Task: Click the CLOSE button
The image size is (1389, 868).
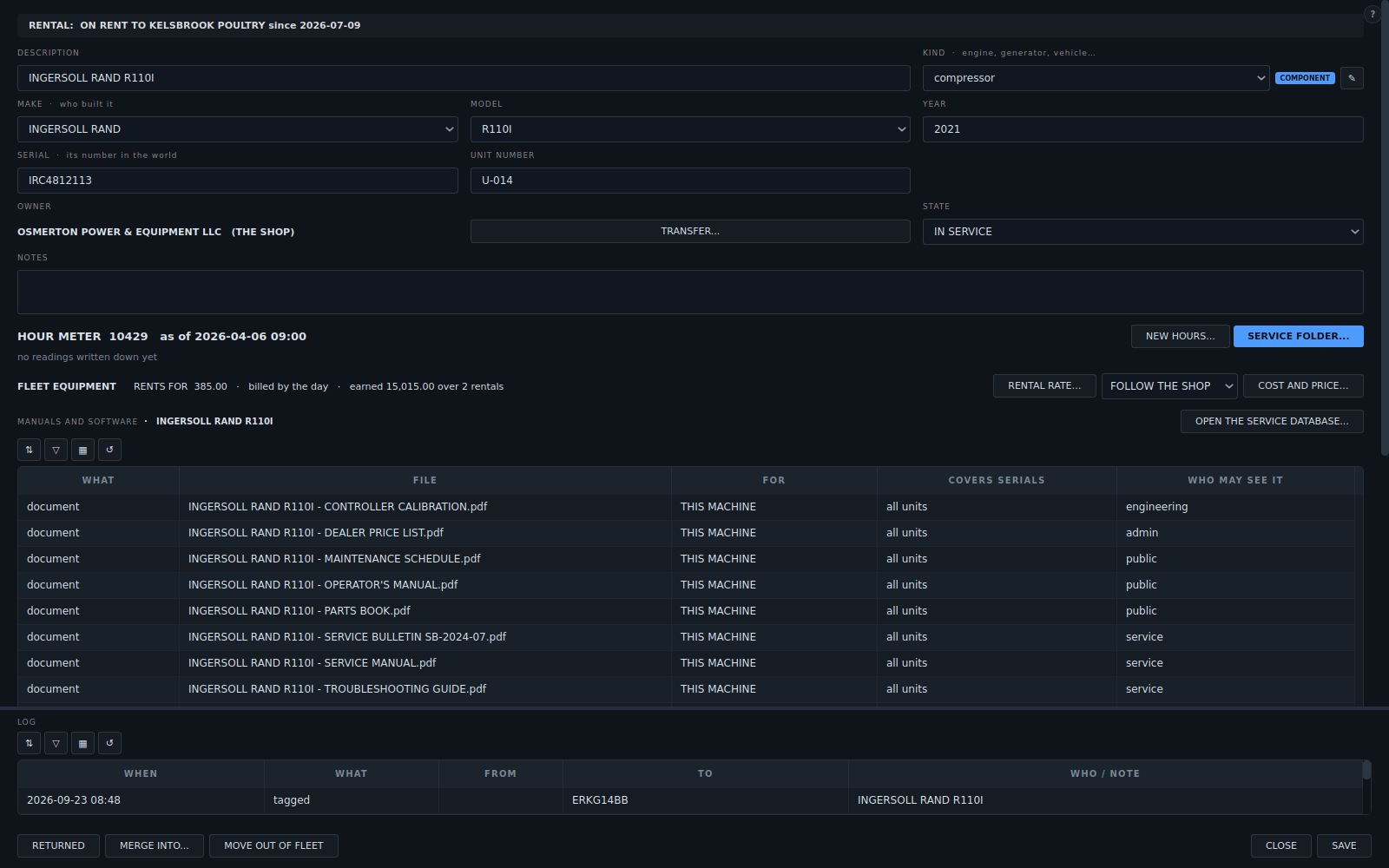Action: 1281,846
